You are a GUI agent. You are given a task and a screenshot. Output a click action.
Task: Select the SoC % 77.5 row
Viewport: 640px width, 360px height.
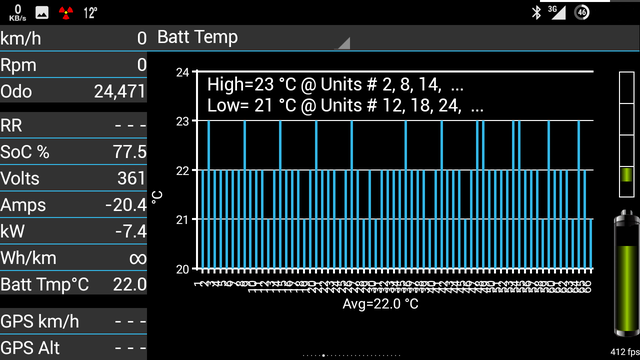coord(73,152)
